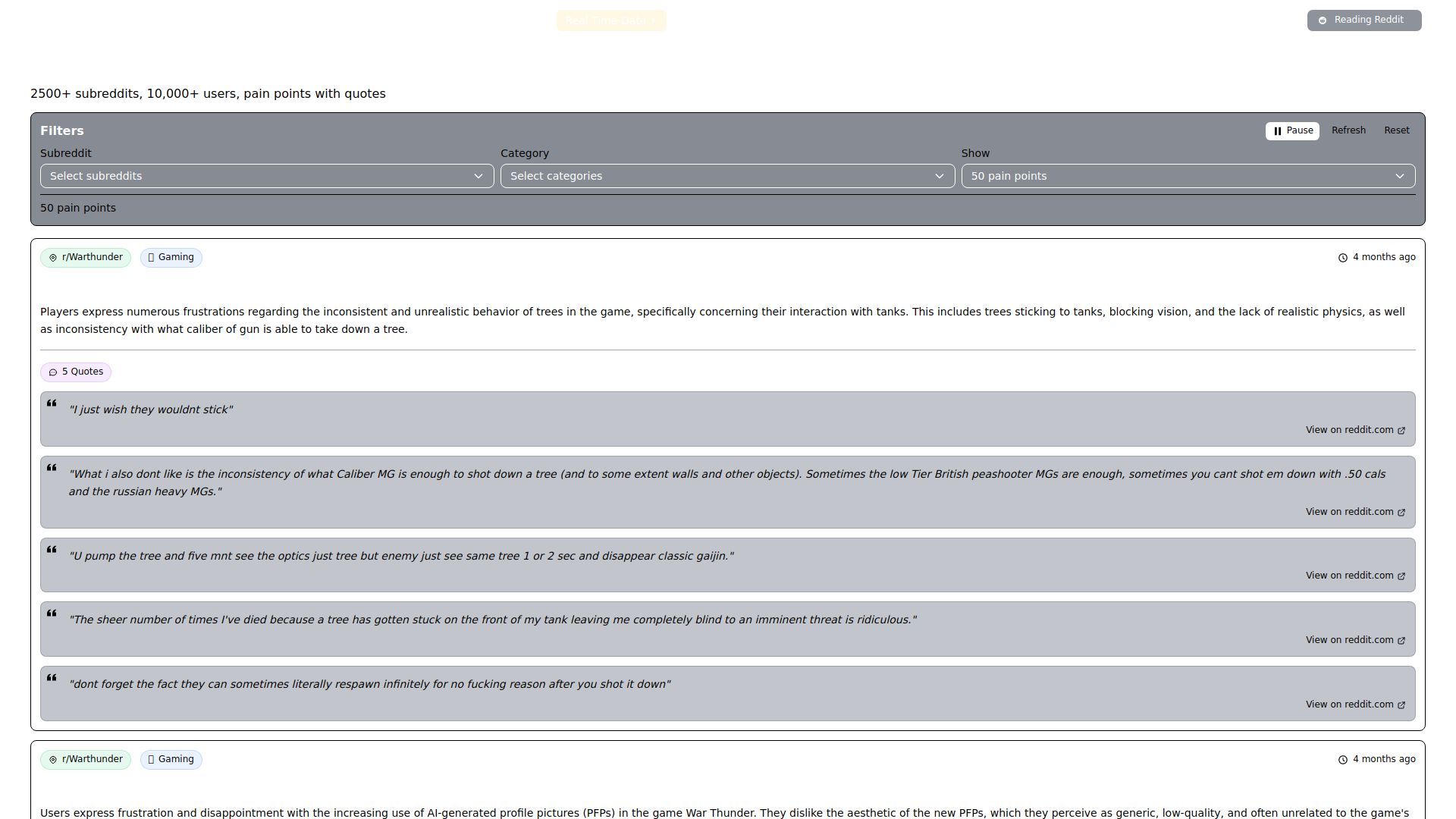The image size is (1456, 819).
Task: Click the r/Warthunder tag on second card
Action: tap(86, 760)
